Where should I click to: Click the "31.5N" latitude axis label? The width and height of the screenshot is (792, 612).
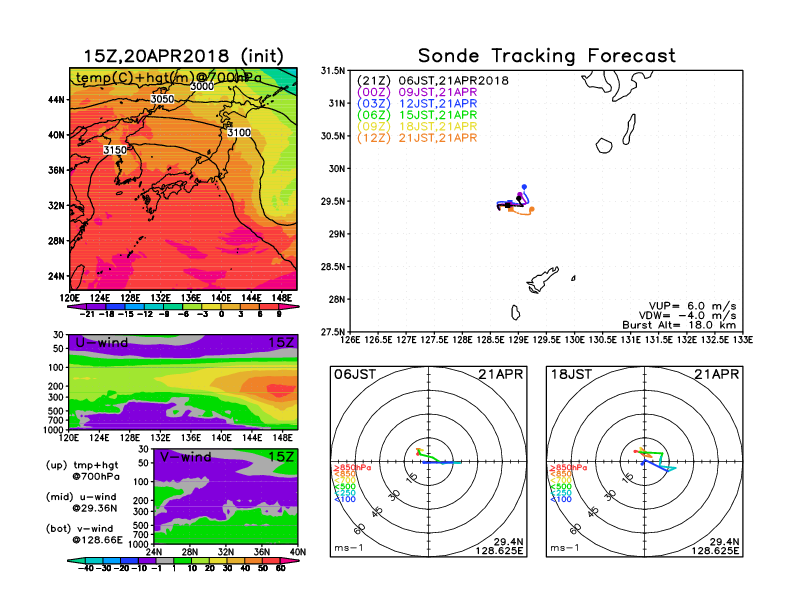tap(333, 71)
